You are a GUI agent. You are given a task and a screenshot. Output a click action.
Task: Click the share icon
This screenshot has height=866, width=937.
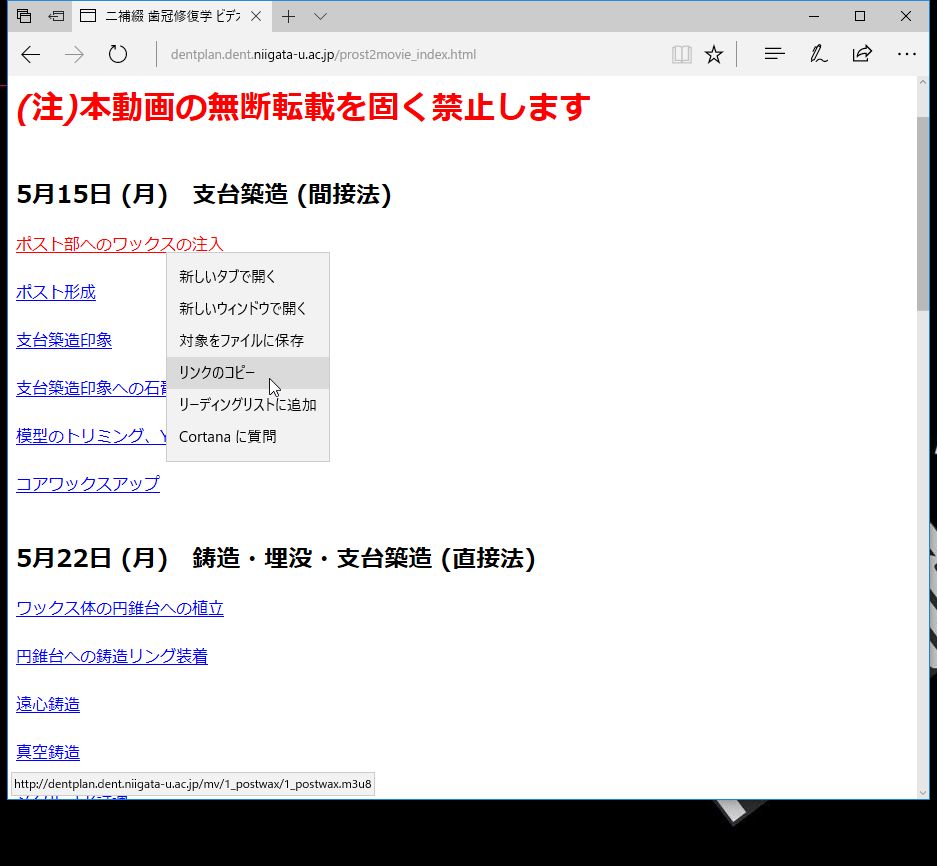[862, 54]
